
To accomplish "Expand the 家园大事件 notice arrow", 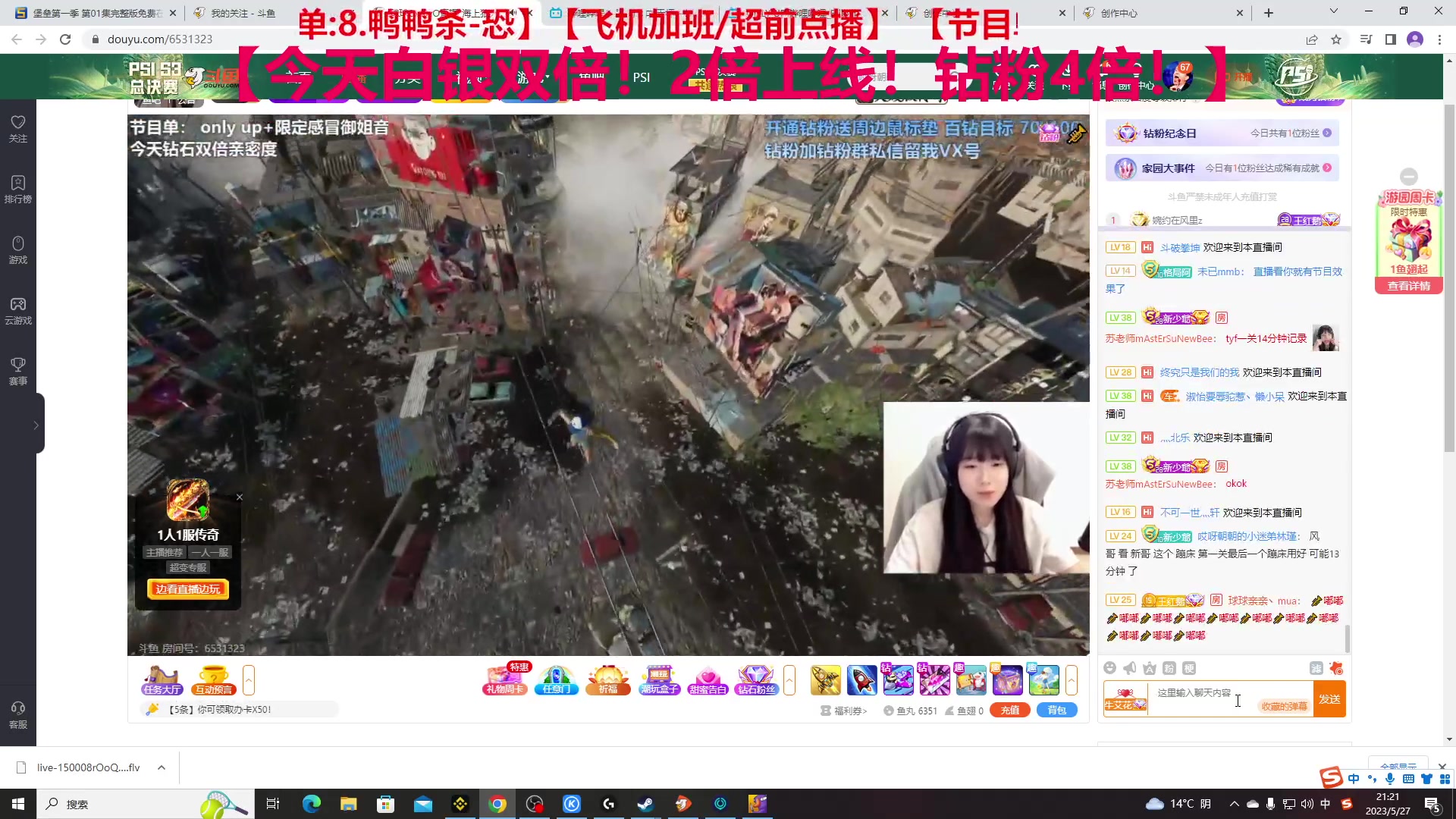I will point(1327,168).
